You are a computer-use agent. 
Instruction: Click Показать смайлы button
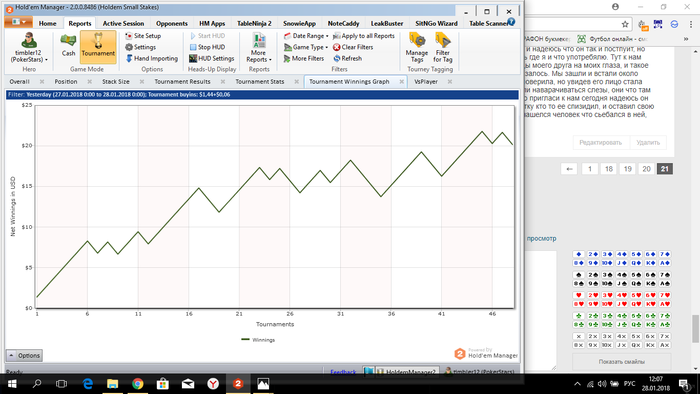621,361
